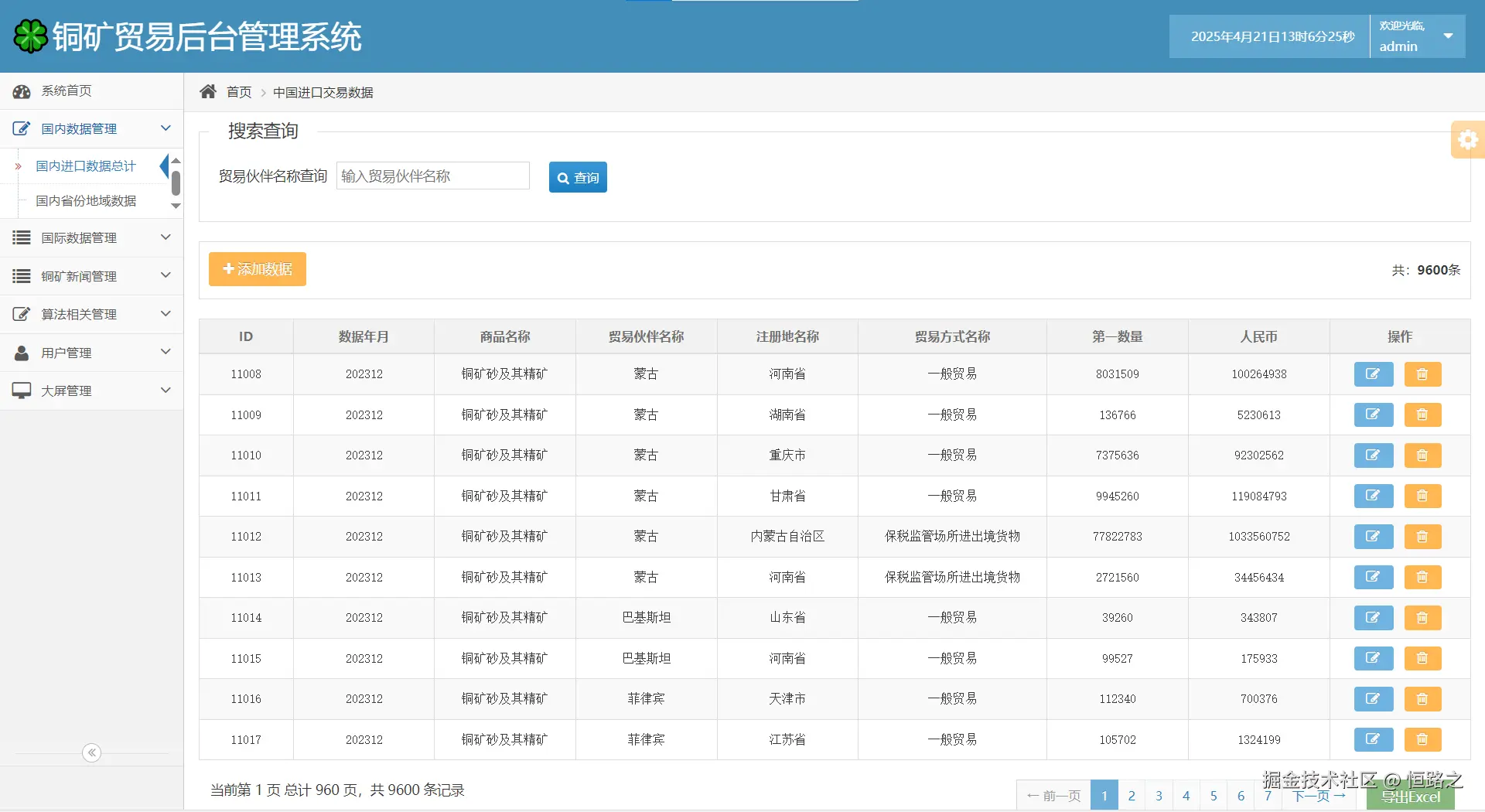This screenshot has width=1485, height=812.
Task: Click the 查询 search button
Action: pyautogui.click(x=578, y=177)
